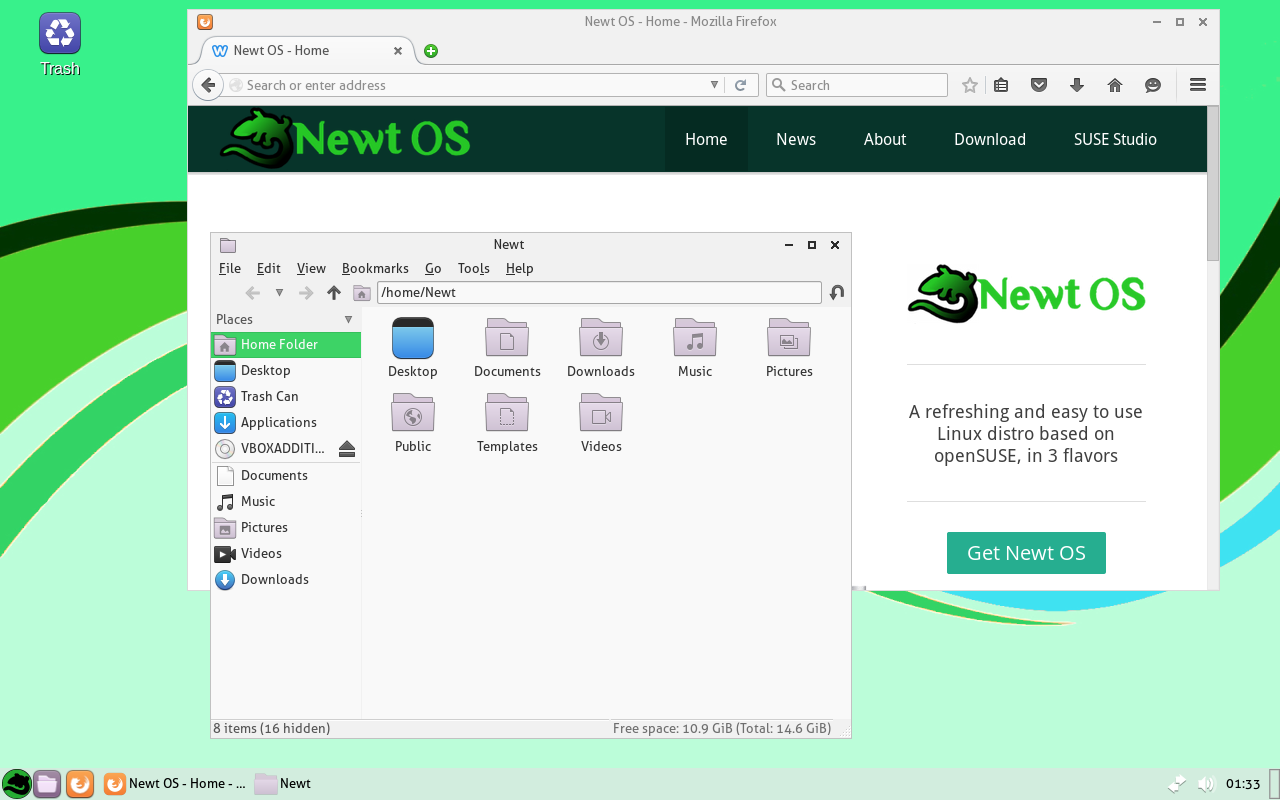Open Firefox downloads arrow icon
The image size is (1280, 800).
pyautogui.click(x=1077, y=85)
